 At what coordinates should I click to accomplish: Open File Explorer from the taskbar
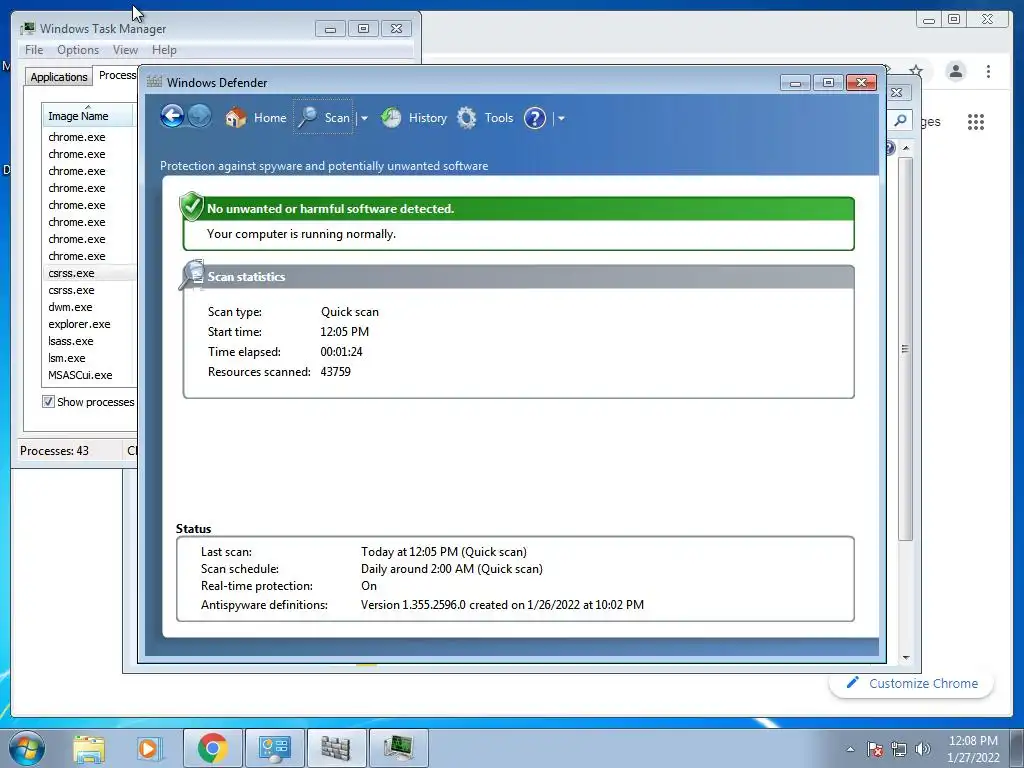(89, 748)
